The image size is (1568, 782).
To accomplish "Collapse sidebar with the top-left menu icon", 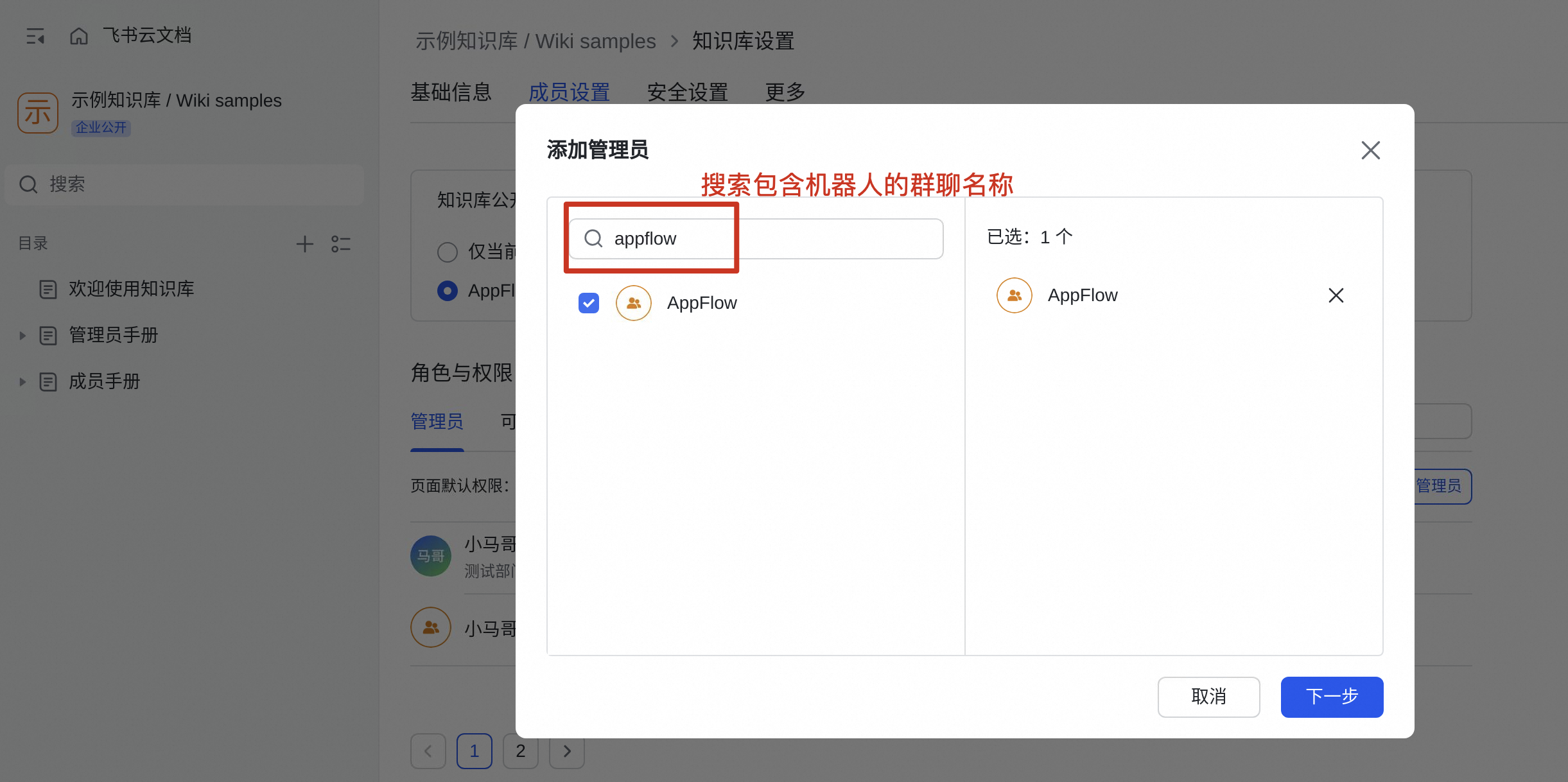I will (35, 36).
